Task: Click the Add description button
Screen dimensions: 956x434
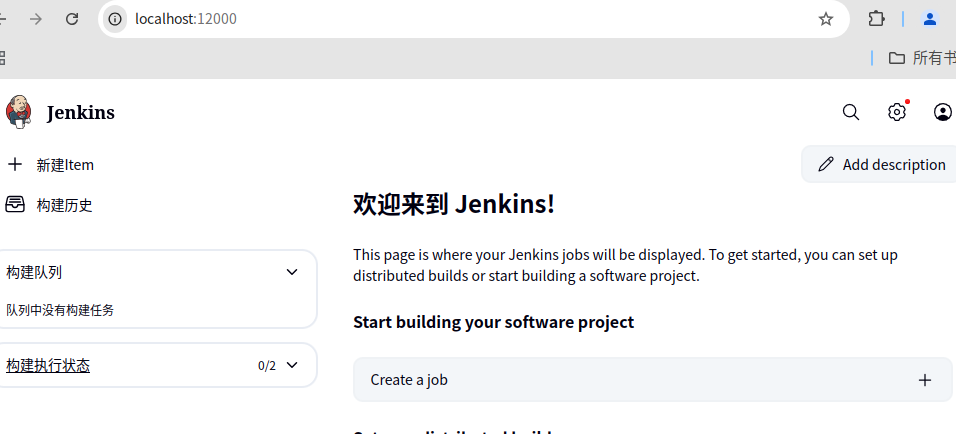Action: pyautogui.click(x=879, y=164)
